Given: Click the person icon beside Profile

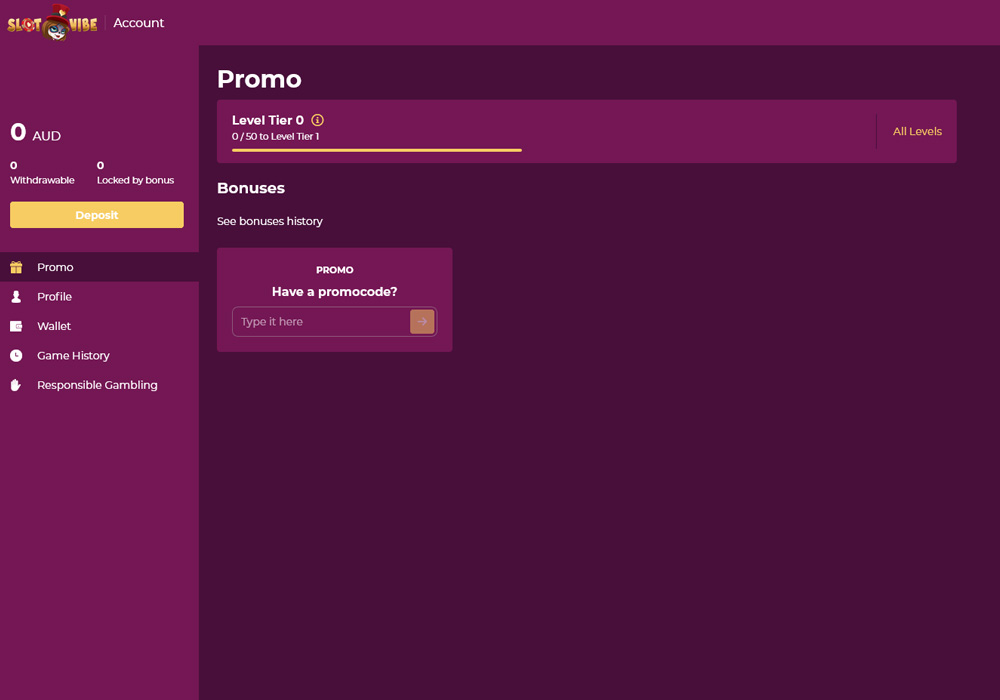Looking at the screenshot, I should pos(16,297).
